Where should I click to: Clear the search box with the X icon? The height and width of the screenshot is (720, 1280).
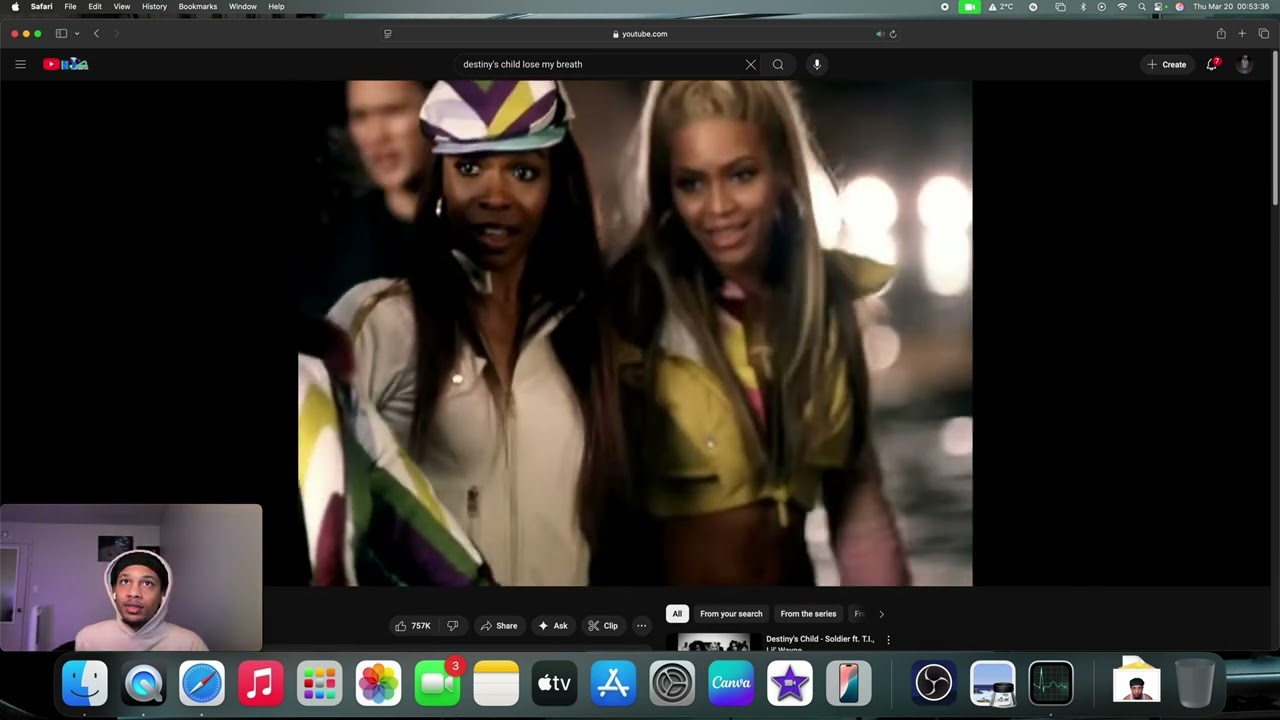point(751,64)
